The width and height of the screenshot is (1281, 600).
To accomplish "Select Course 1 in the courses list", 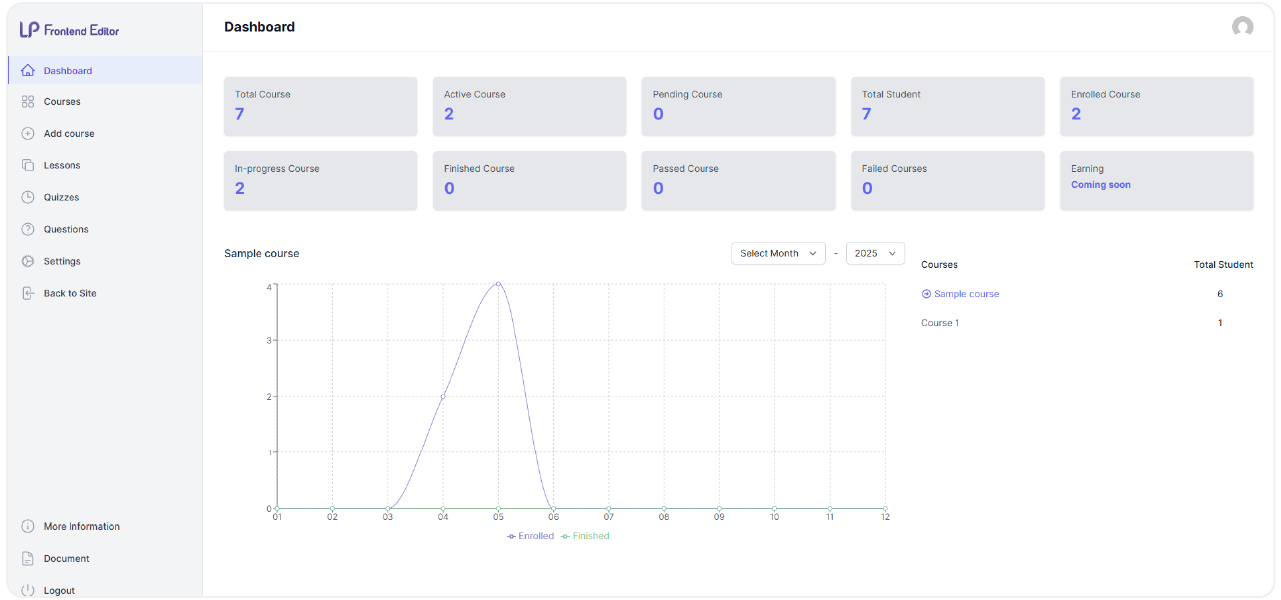I will pyautogui.click(x=940, y=323).
